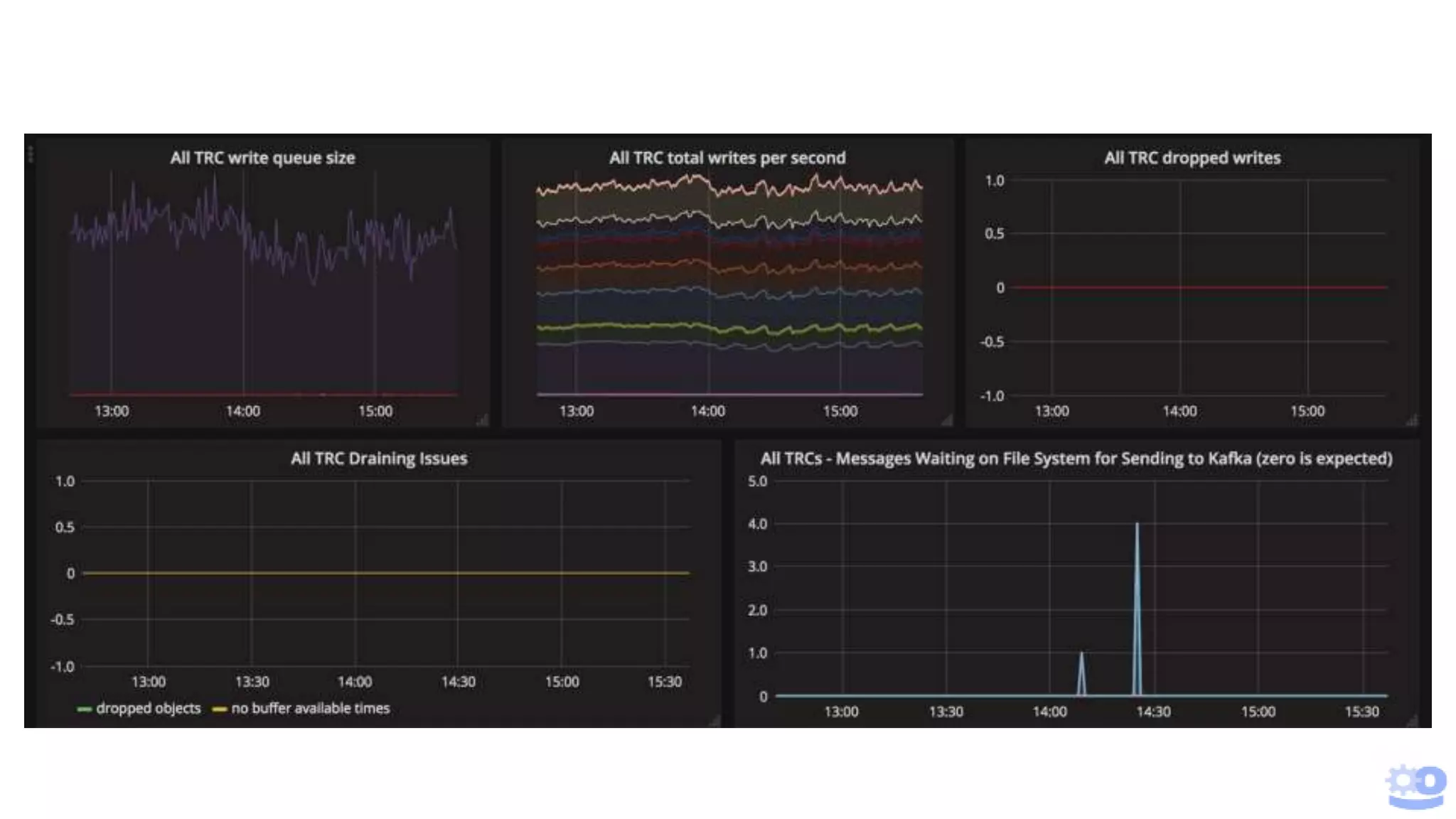Click the 'Messages Waiting on File System' panel title

coord(1076,459)
